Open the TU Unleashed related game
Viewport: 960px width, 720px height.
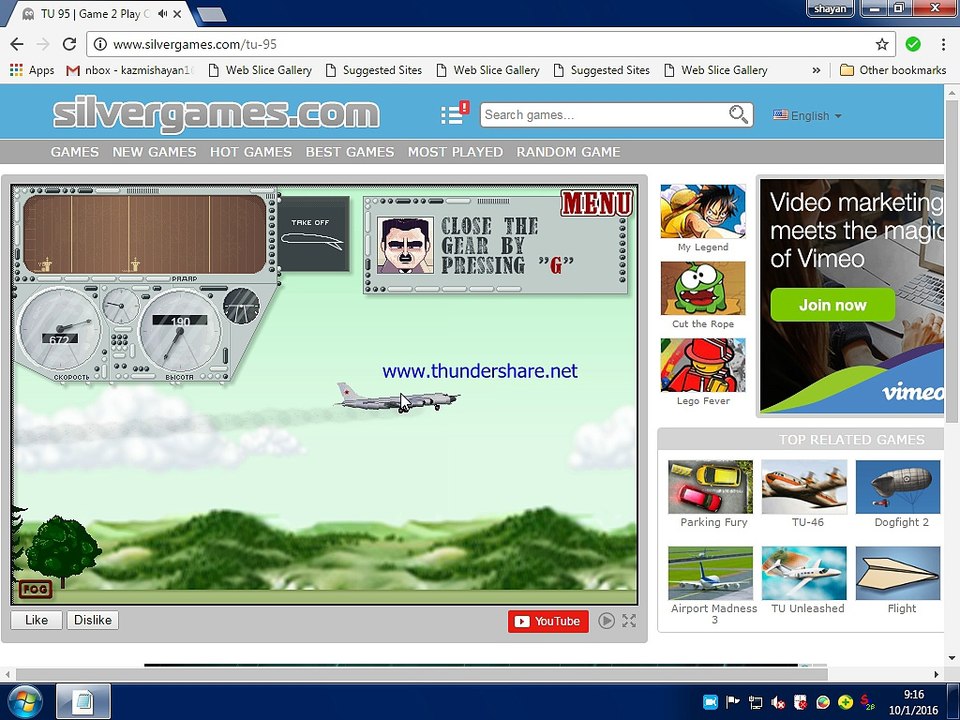[x=804, y=573]
